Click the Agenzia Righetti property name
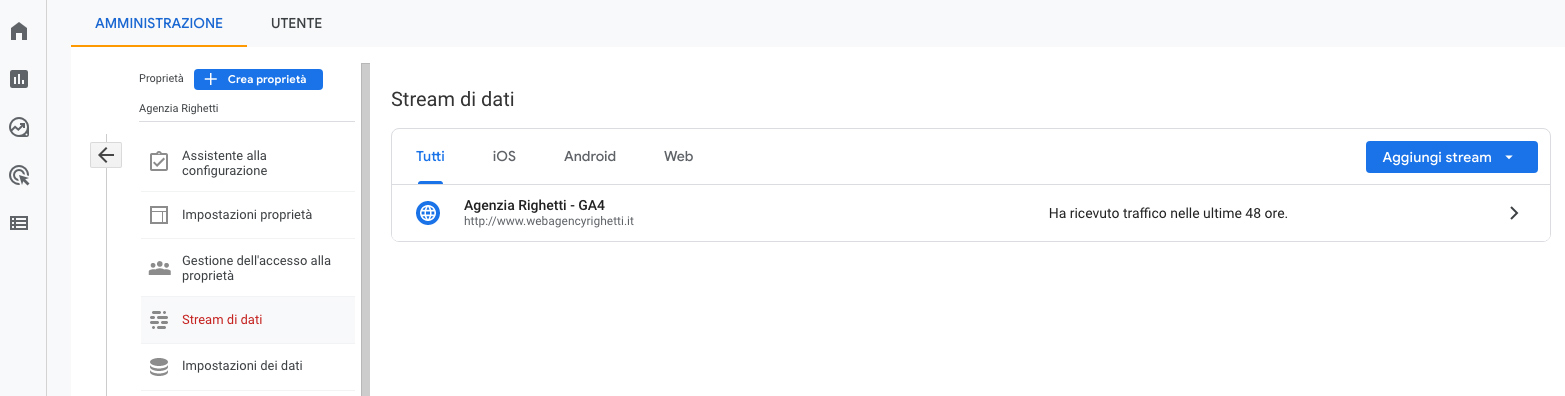This screenshot has width=1565, height=396. click(x=179, y=108)
